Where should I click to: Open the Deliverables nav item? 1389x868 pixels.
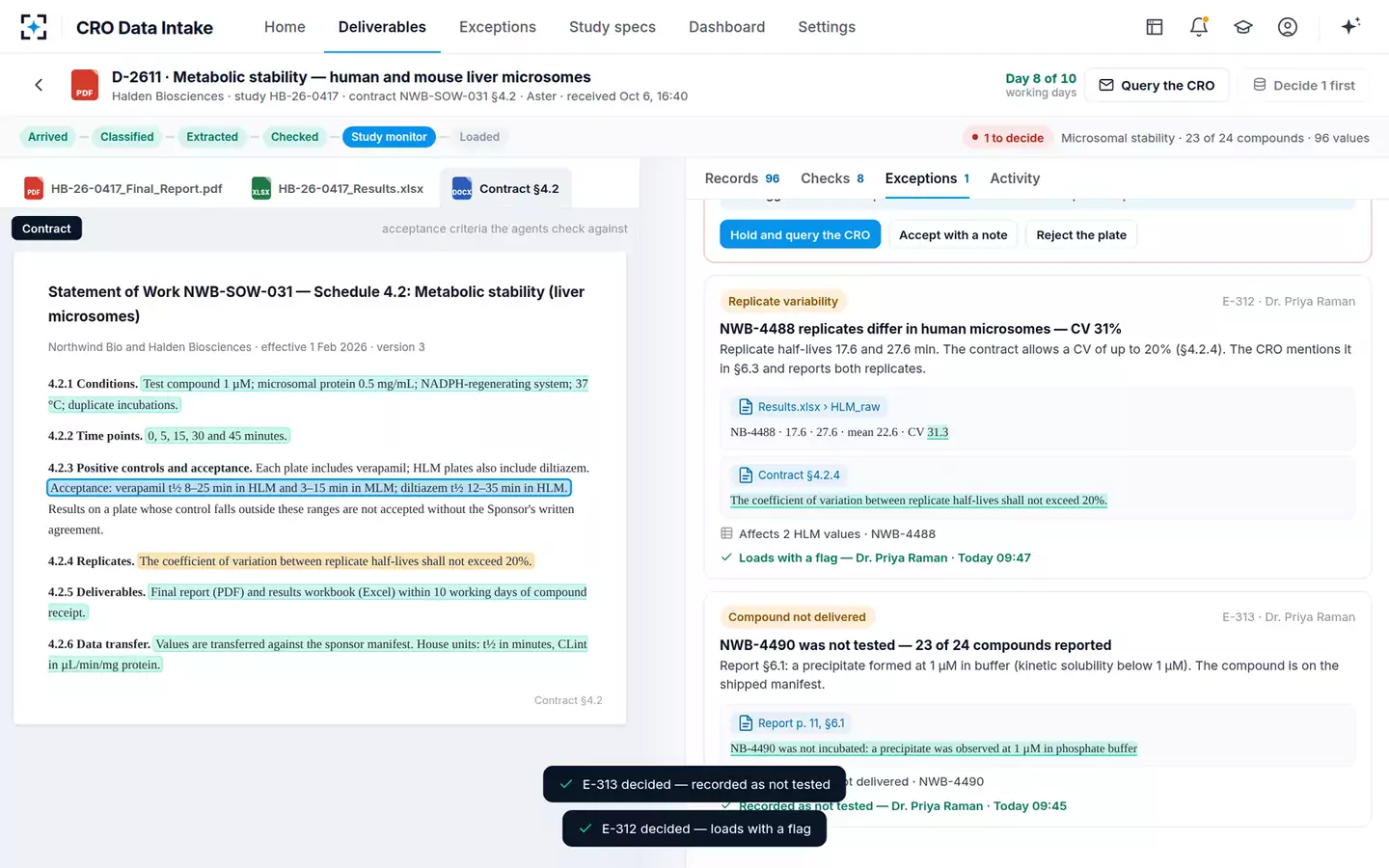point(382,27)
